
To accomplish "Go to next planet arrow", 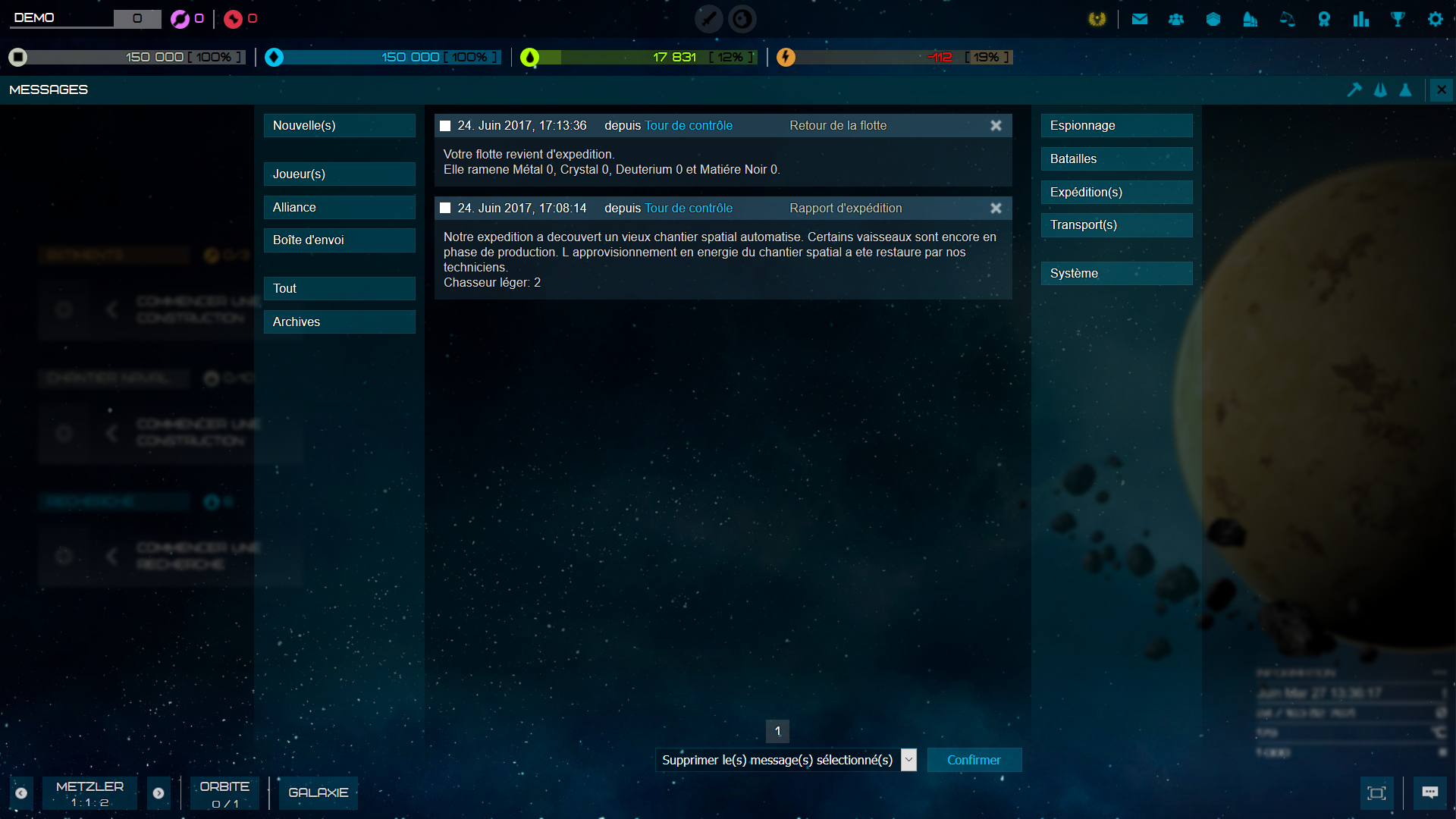I will (158, 793).
